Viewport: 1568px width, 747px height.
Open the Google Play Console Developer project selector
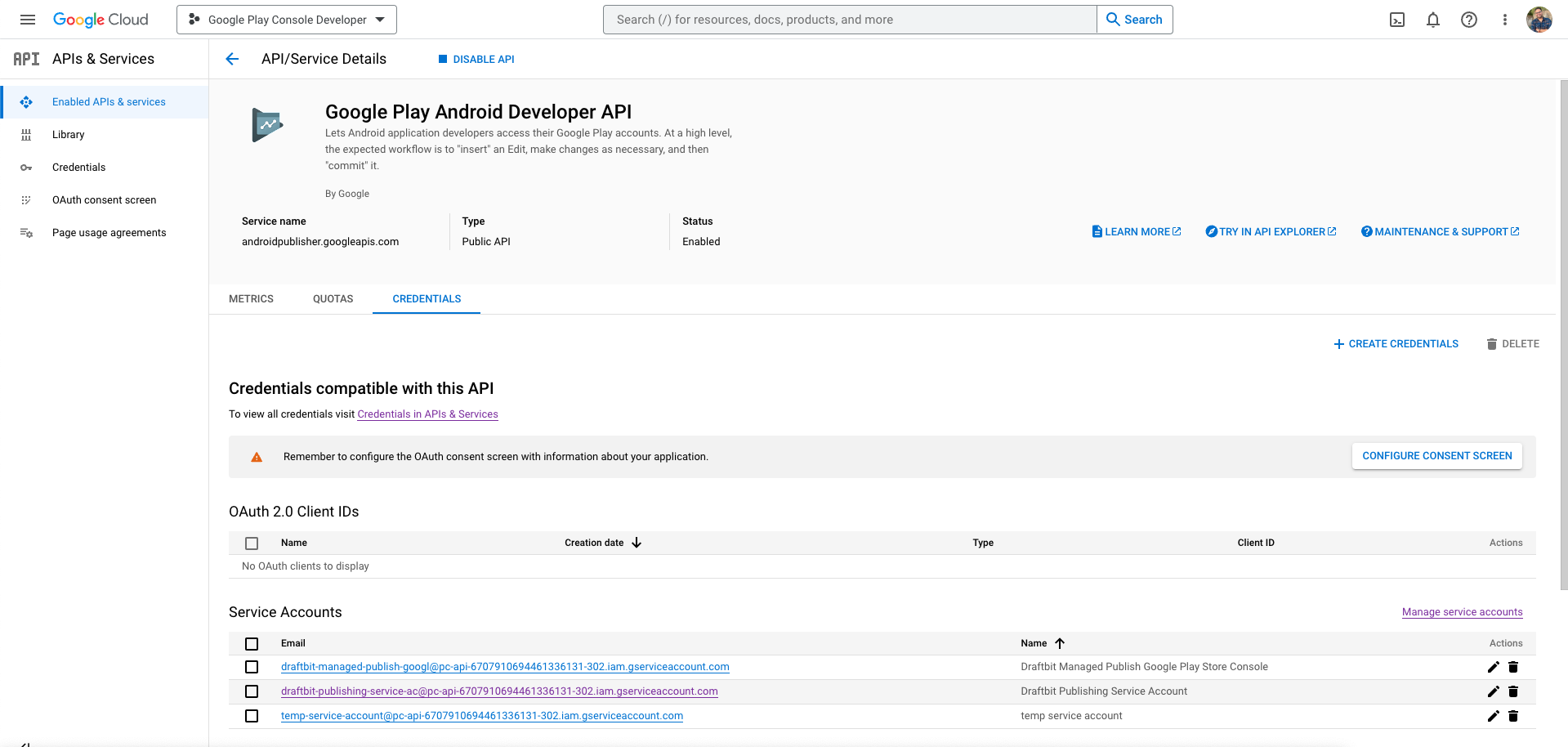[x=287, y=20]
